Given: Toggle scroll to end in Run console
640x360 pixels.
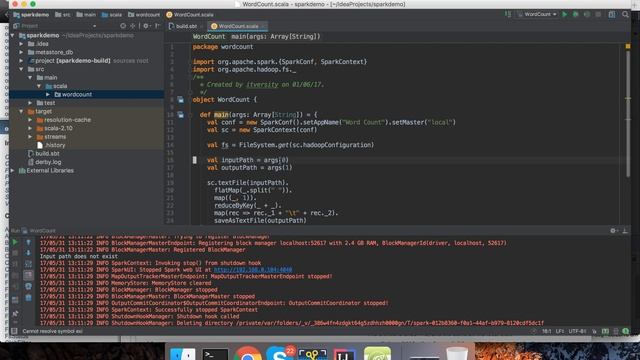Looking at the screenshot, I should (x=28, y=275).
